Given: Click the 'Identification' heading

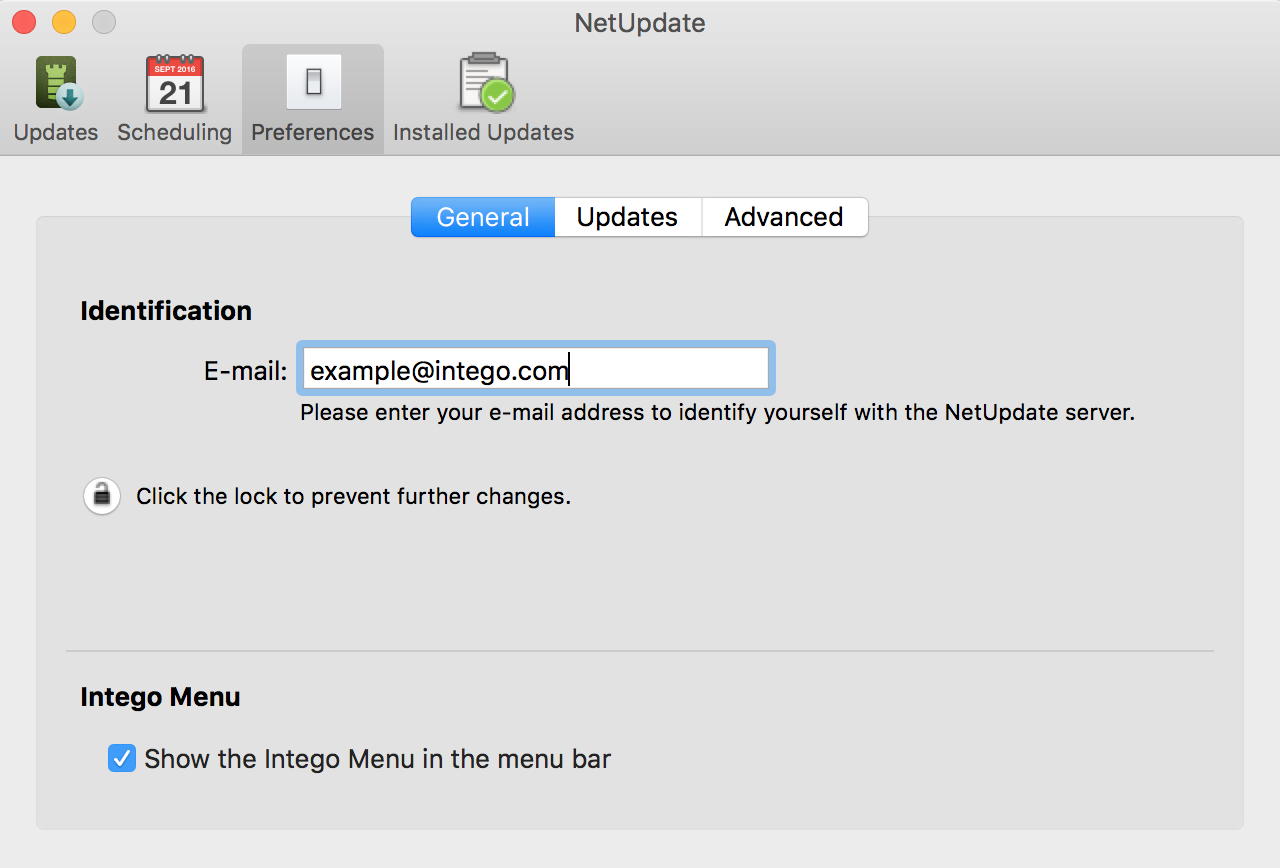Looking at the screenshot, I should pyautogui.click(x=166, y=311).
